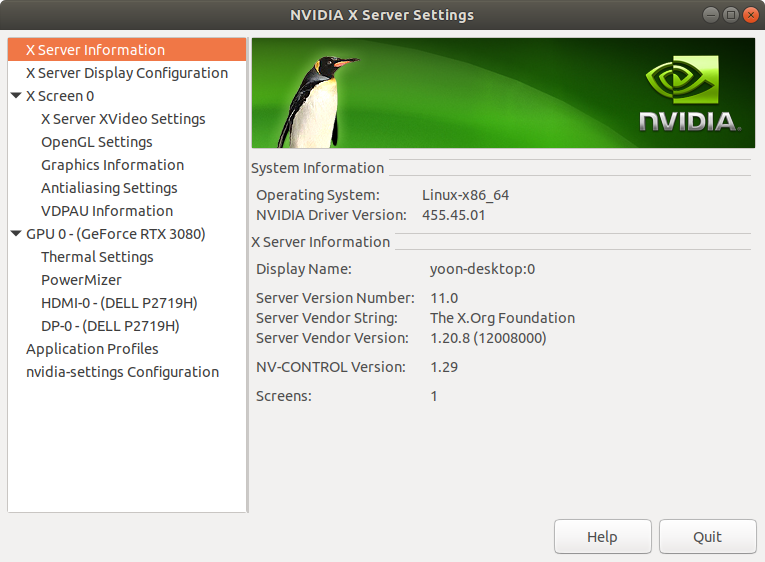Screen dimensions: 765x562
Task: Click the Screens value 1
Action: [434, 396]
